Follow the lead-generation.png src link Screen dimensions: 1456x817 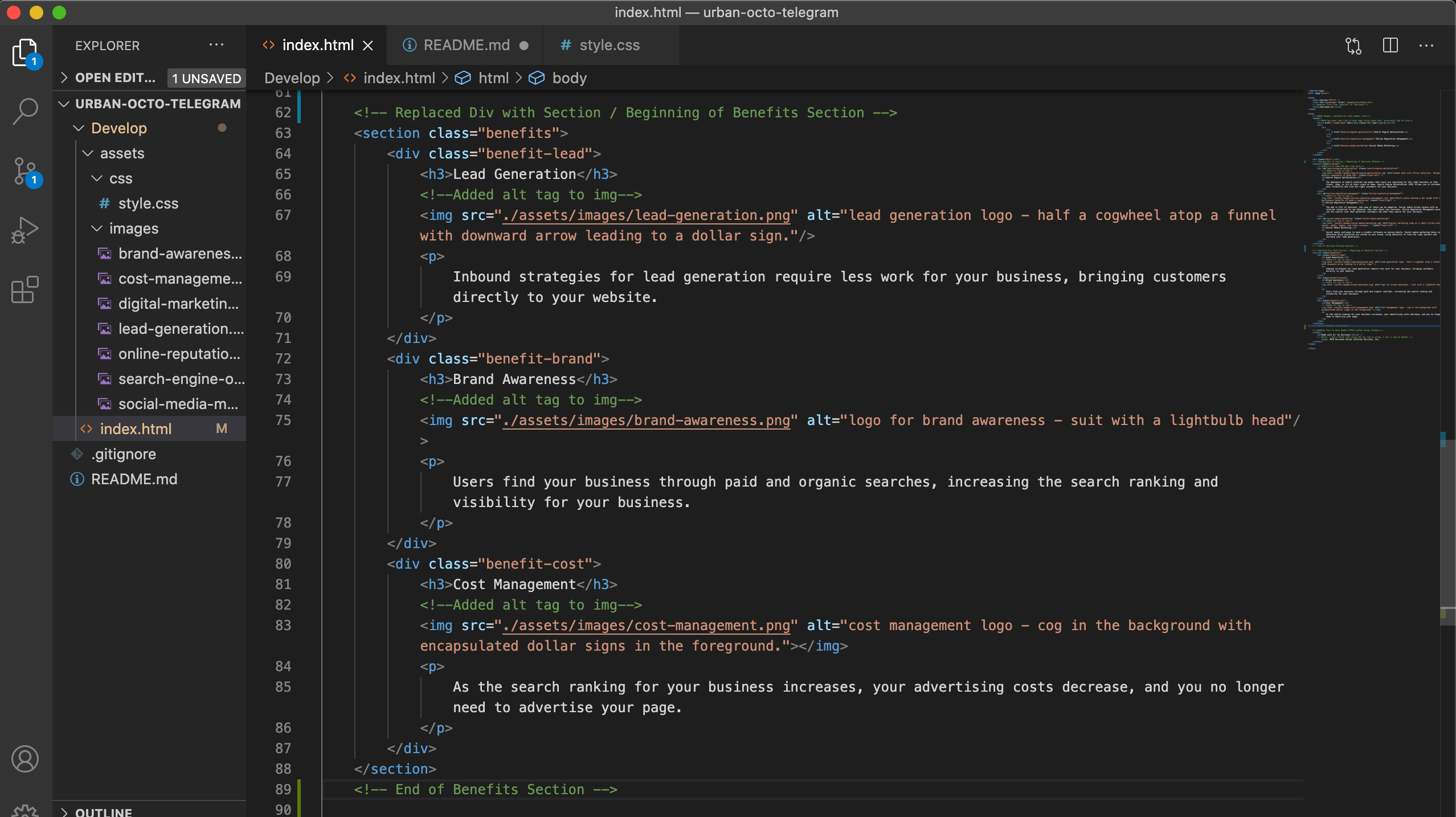click(647, 215)
